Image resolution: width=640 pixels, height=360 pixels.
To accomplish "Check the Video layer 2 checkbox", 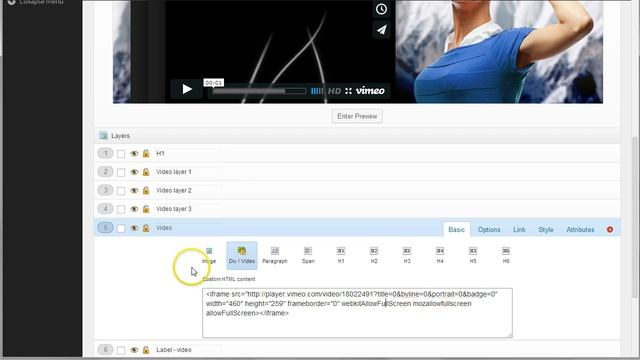I will 121,191.
